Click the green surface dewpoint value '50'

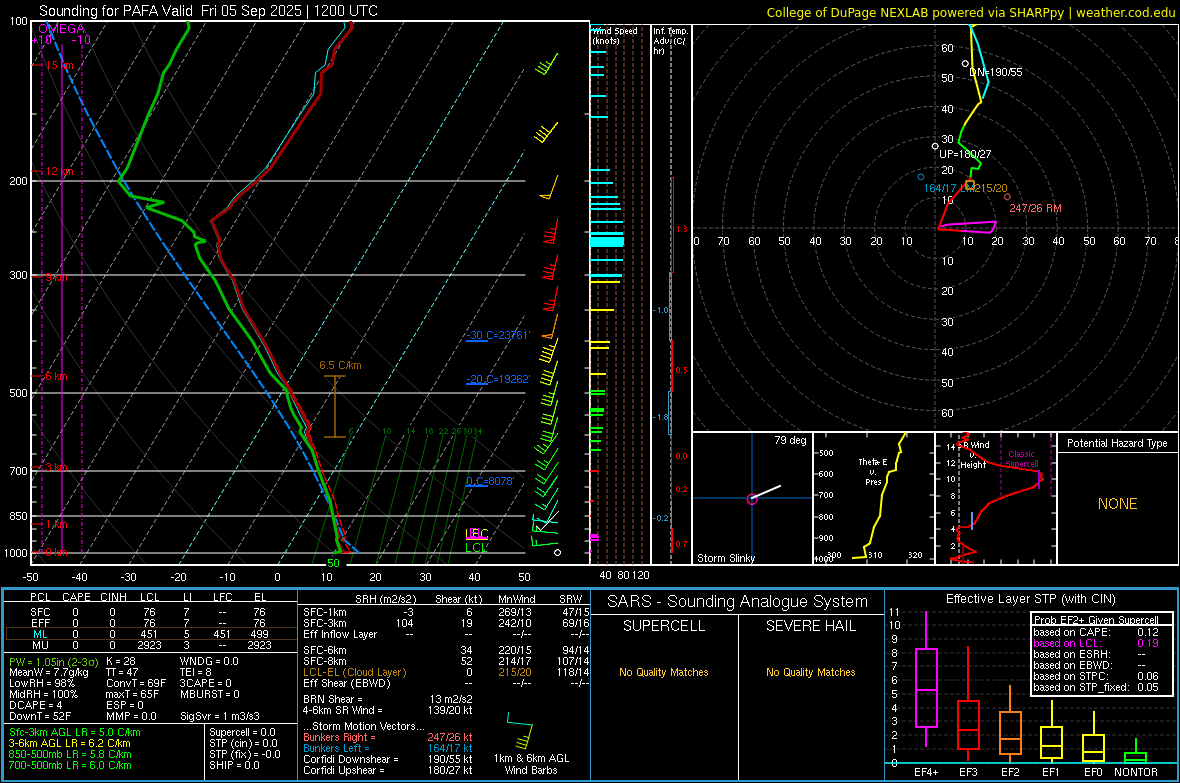(333, 563)
